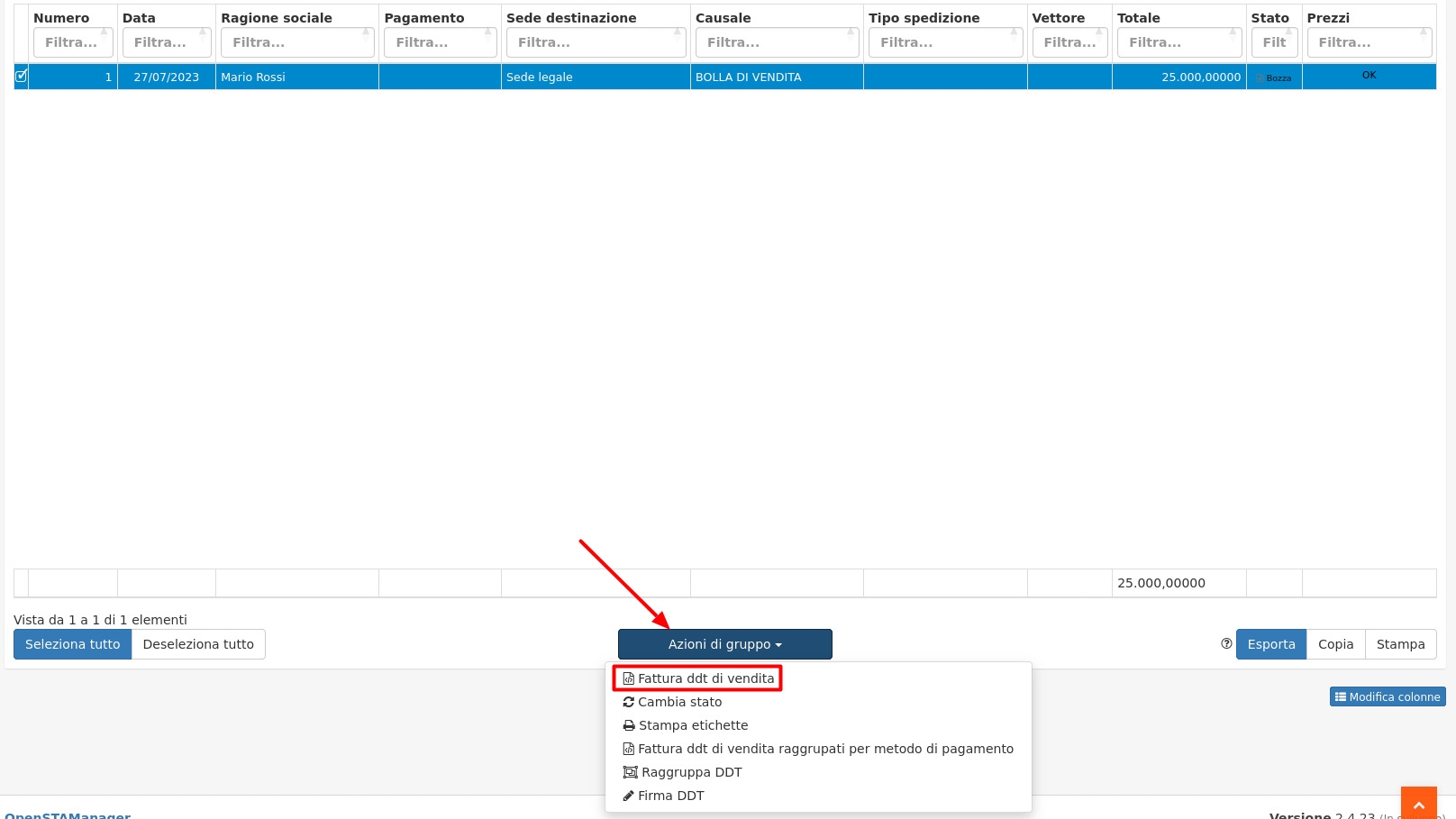This screenshot has width=1456, height=819.
Task: Click the Copia button
Action: [x=1335, y=644]
